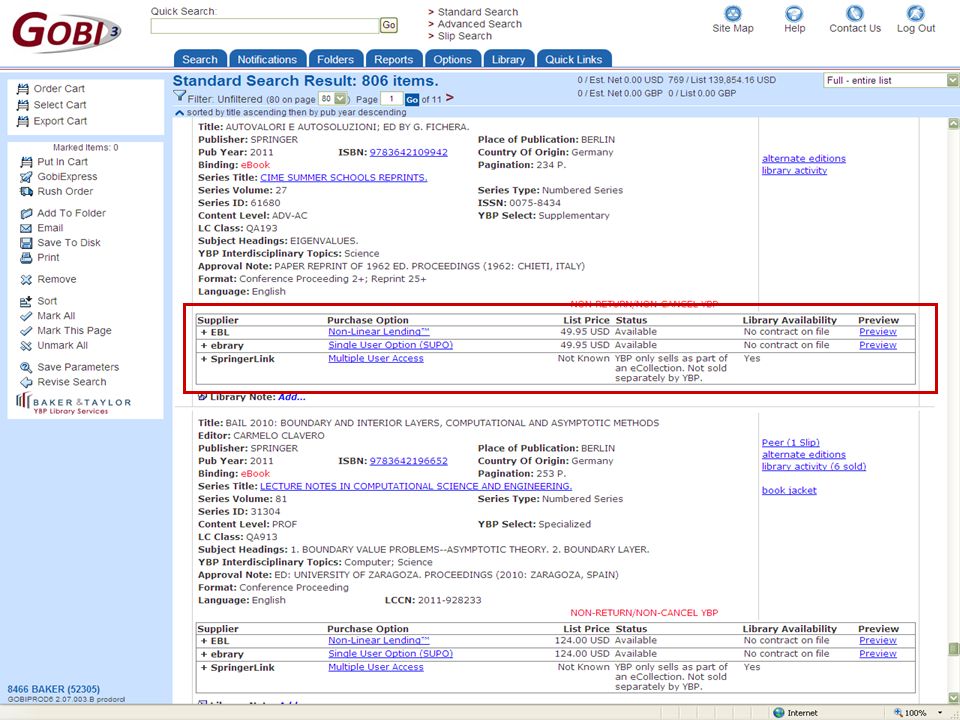Click results scrollbar down arrow
Screen dimensions: 960x720
(x=953, y=699)
